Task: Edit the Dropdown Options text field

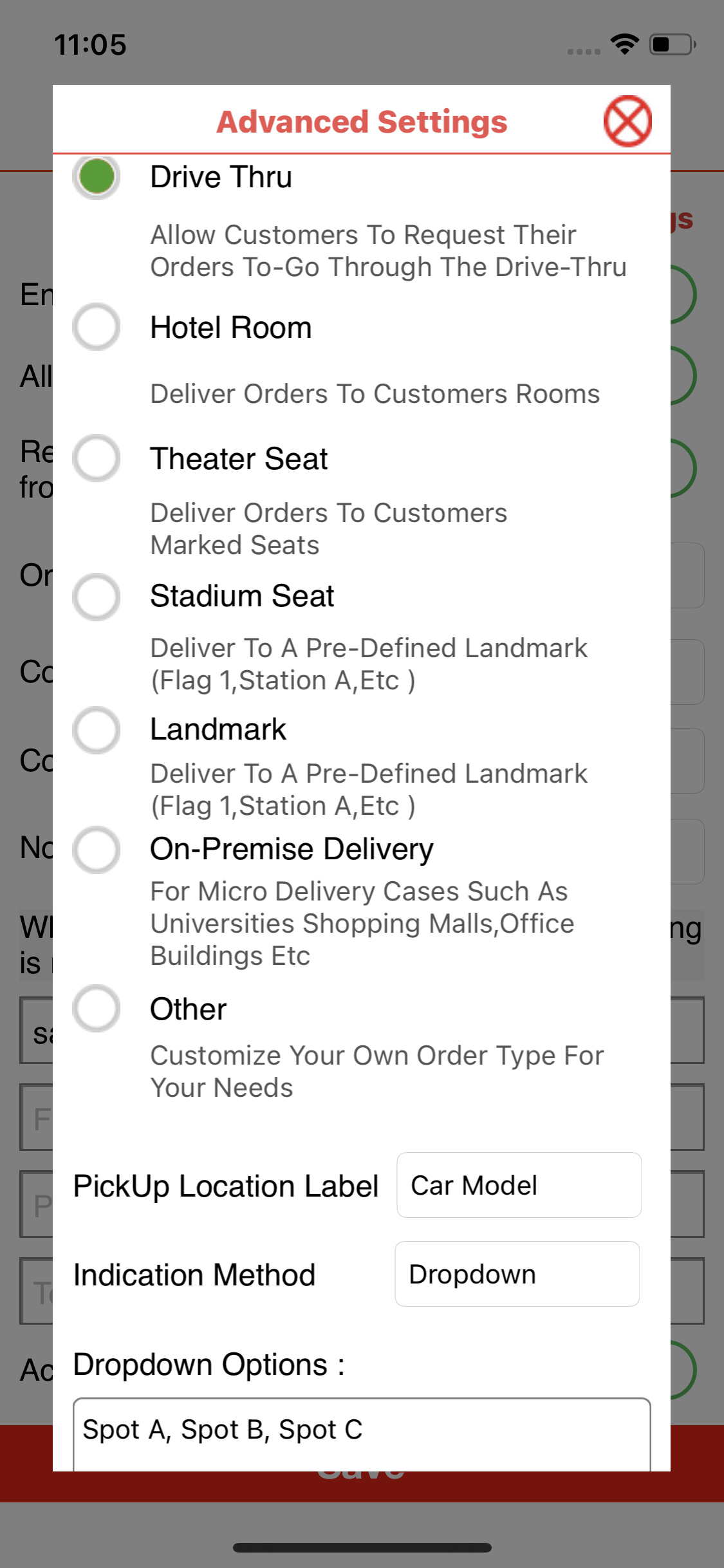Action: 362,1433
